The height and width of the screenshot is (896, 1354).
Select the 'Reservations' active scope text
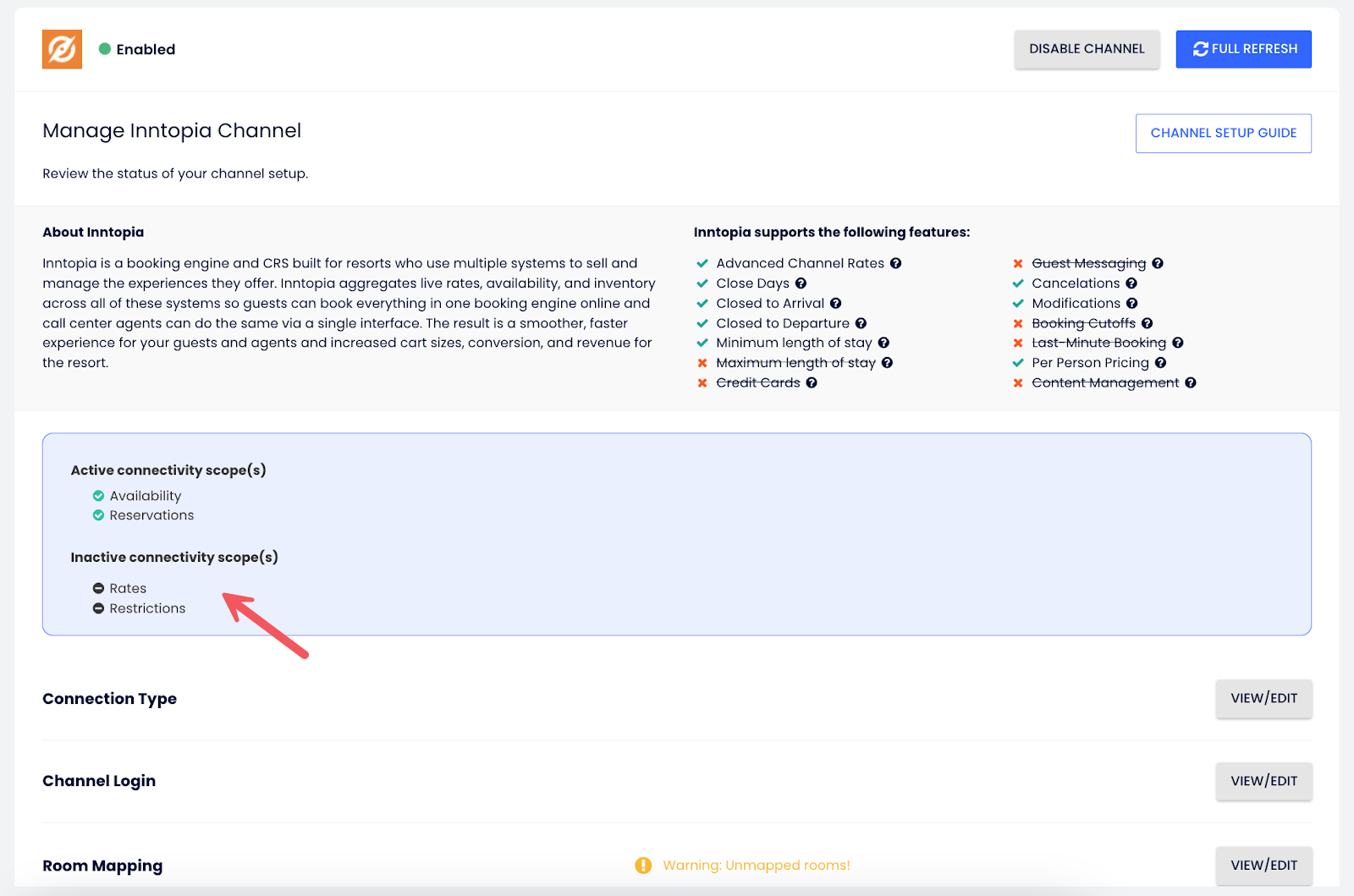151,515
